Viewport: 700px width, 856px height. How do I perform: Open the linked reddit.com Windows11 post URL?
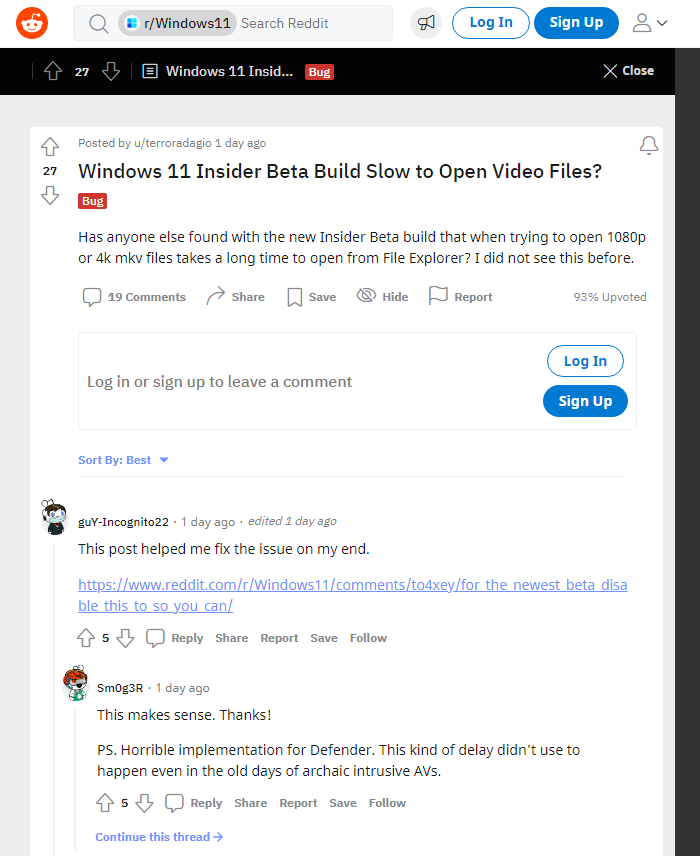pyautogui.click(x=352, y=595)
